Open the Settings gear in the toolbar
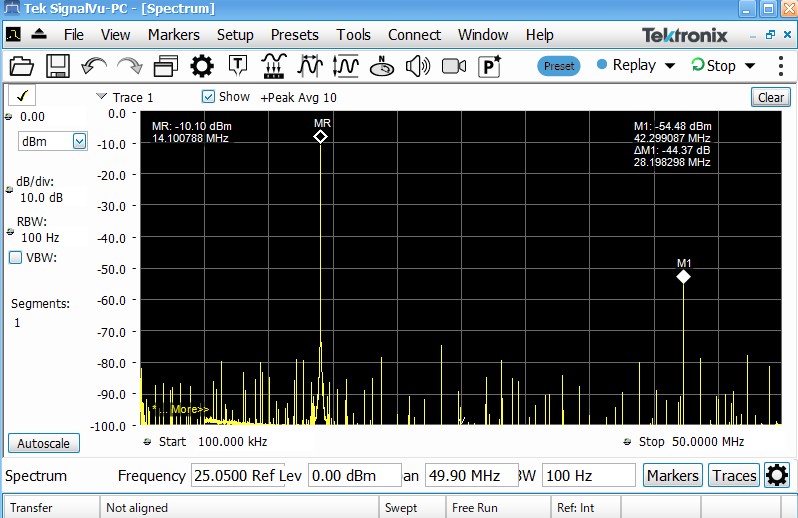 click(202, 67)
